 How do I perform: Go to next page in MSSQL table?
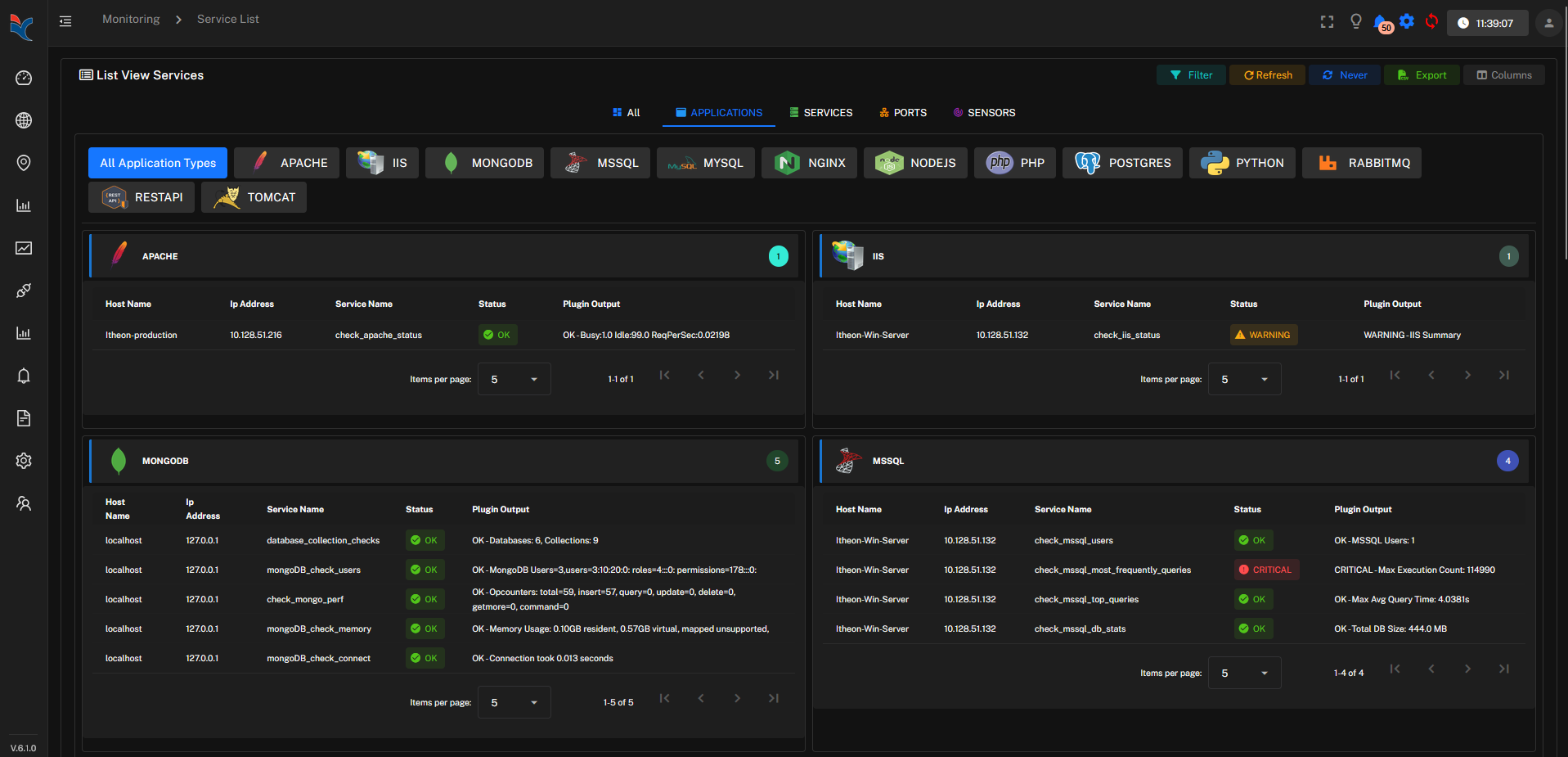click(1467, 669)
